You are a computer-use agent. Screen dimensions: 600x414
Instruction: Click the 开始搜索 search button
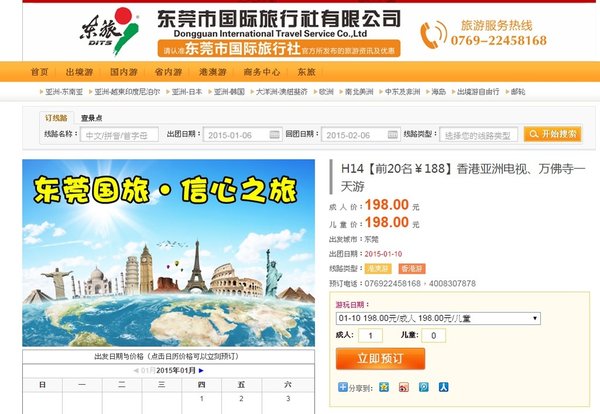click(x=553, y=134)
